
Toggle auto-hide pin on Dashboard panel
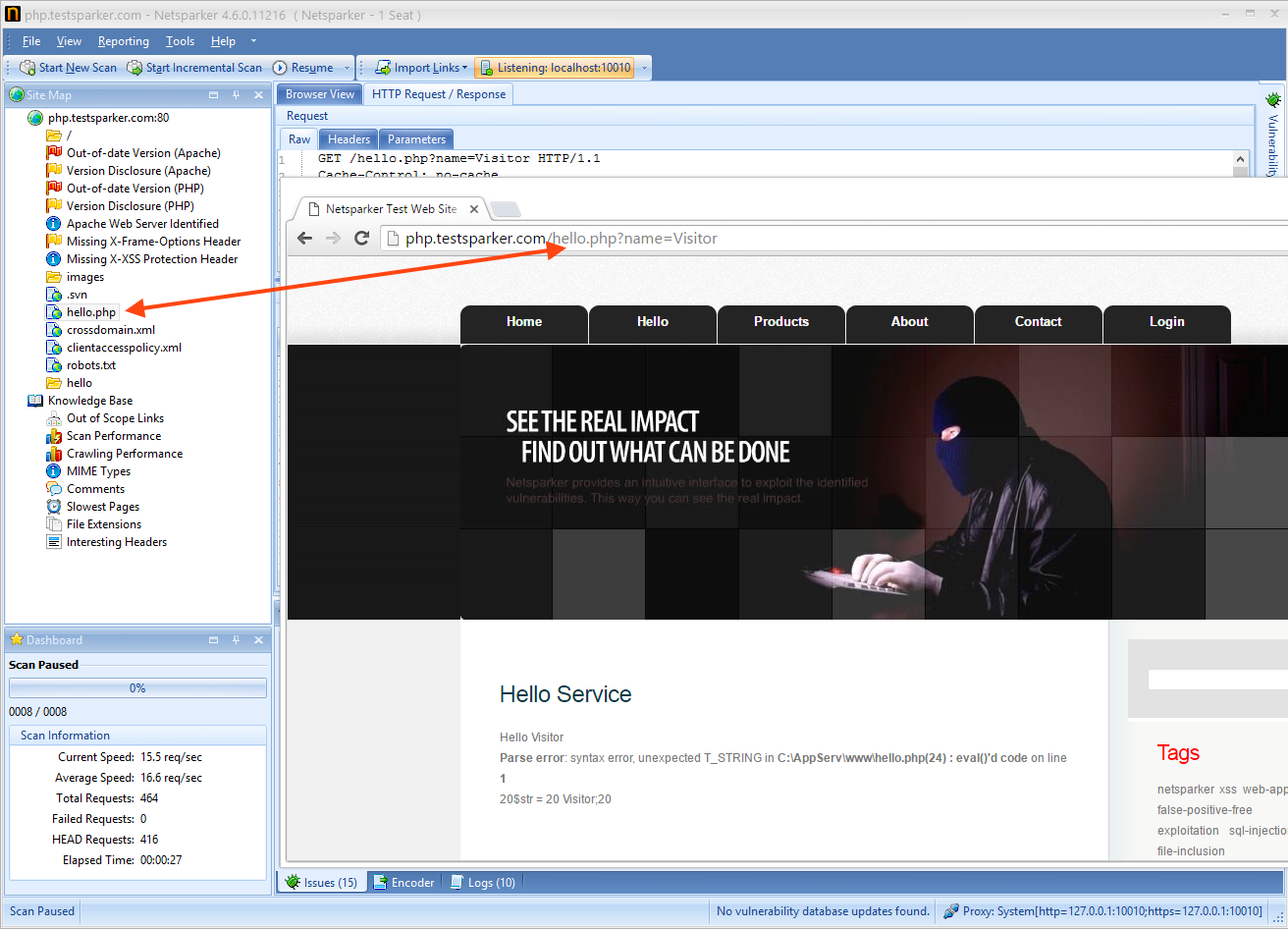point(236,639)
